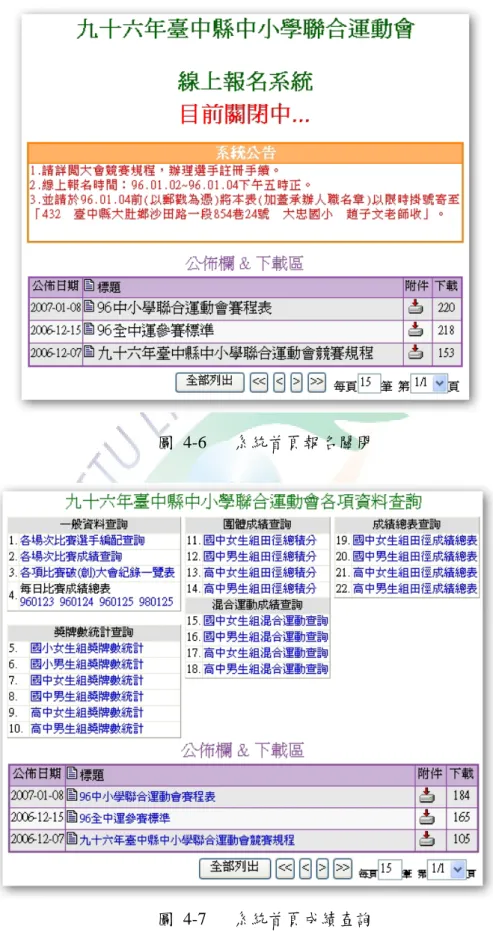Open 高中女生組混合運動查詢 link
Viewport: 493px width, 944px height.
pos(265,653)
